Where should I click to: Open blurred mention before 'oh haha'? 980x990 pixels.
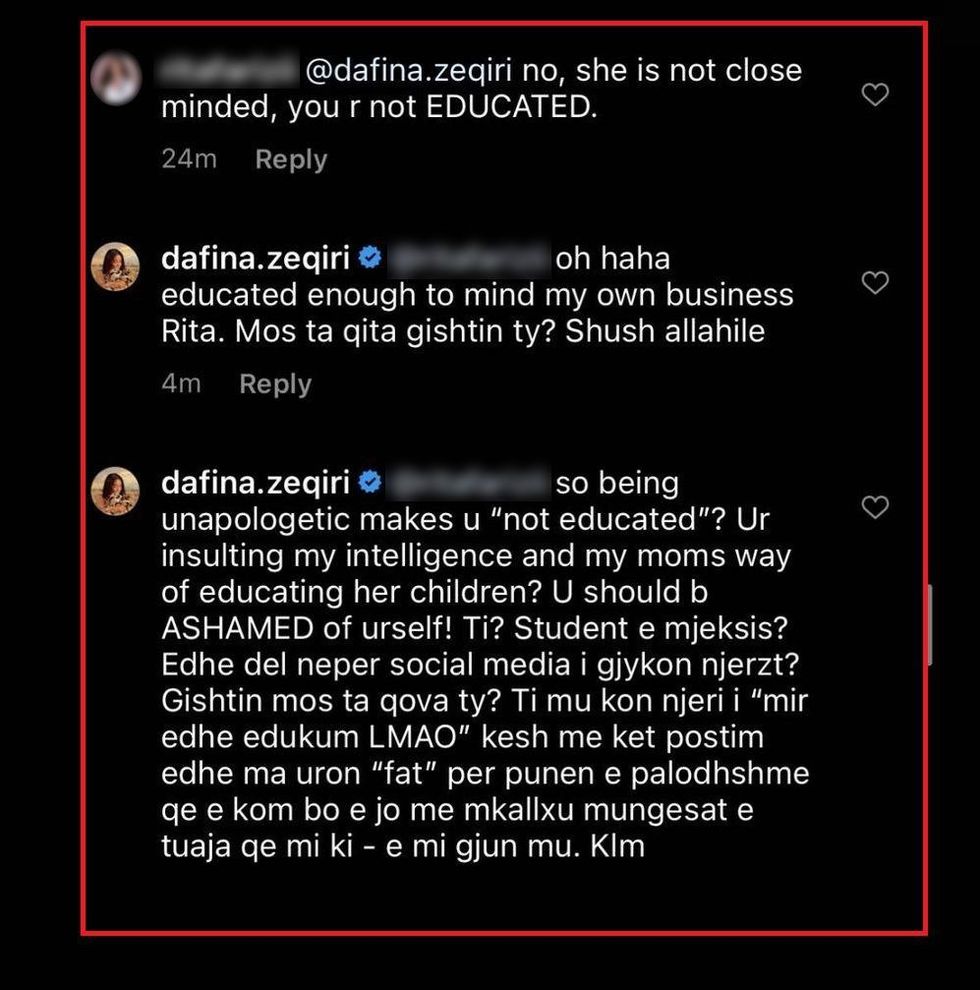468,259
